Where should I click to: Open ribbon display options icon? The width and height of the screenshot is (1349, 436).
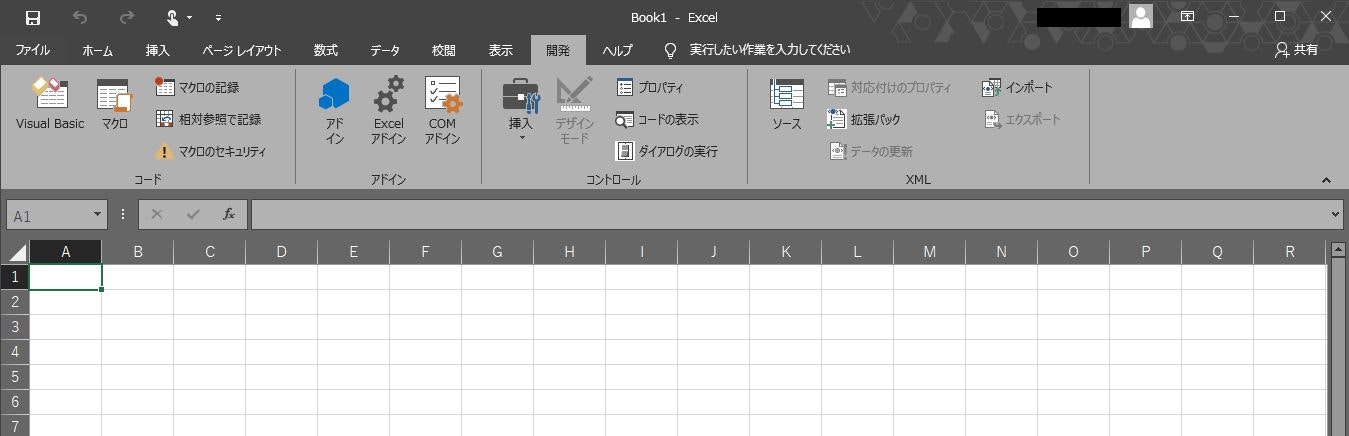[1187, 17]
